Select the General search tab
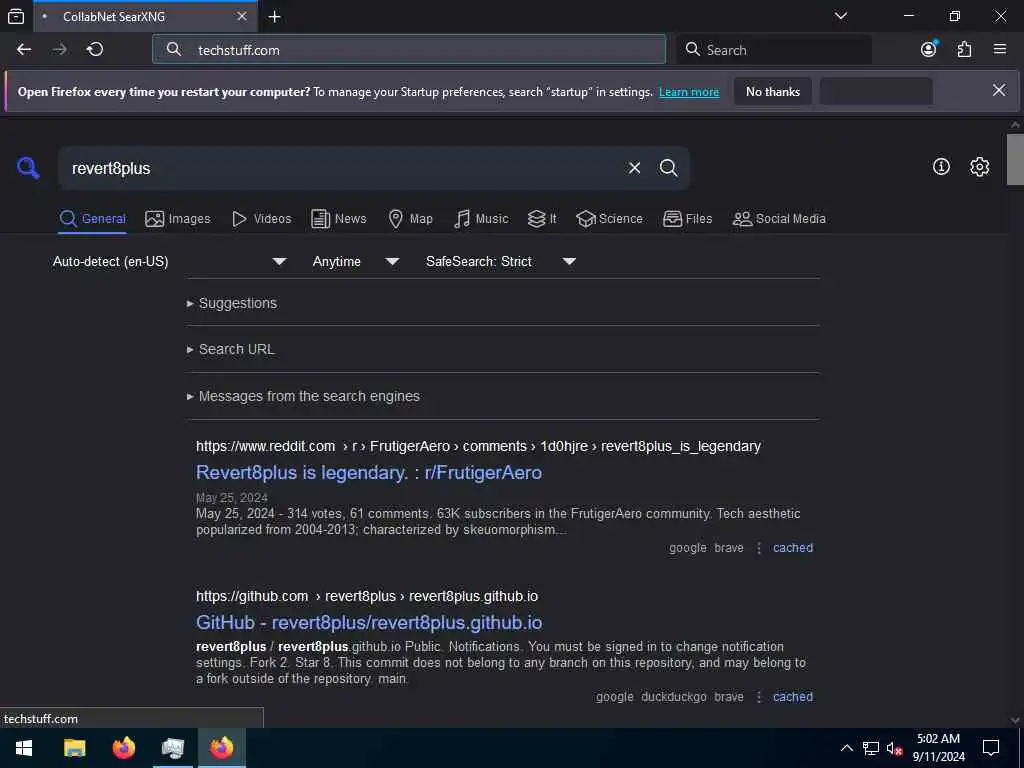Viewport: 1024px width, 768px height. 92,219
